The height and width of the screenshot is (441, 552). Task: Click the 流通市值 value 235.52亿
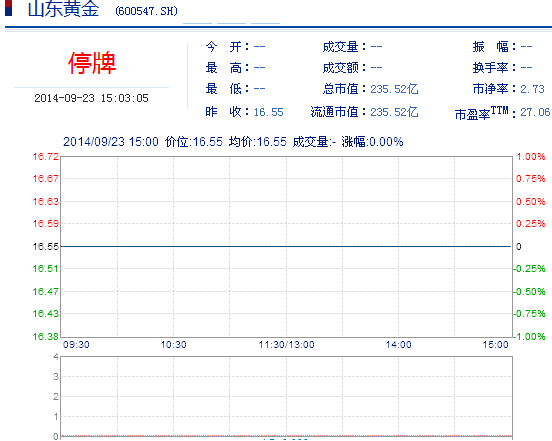[x=394, y=112]
